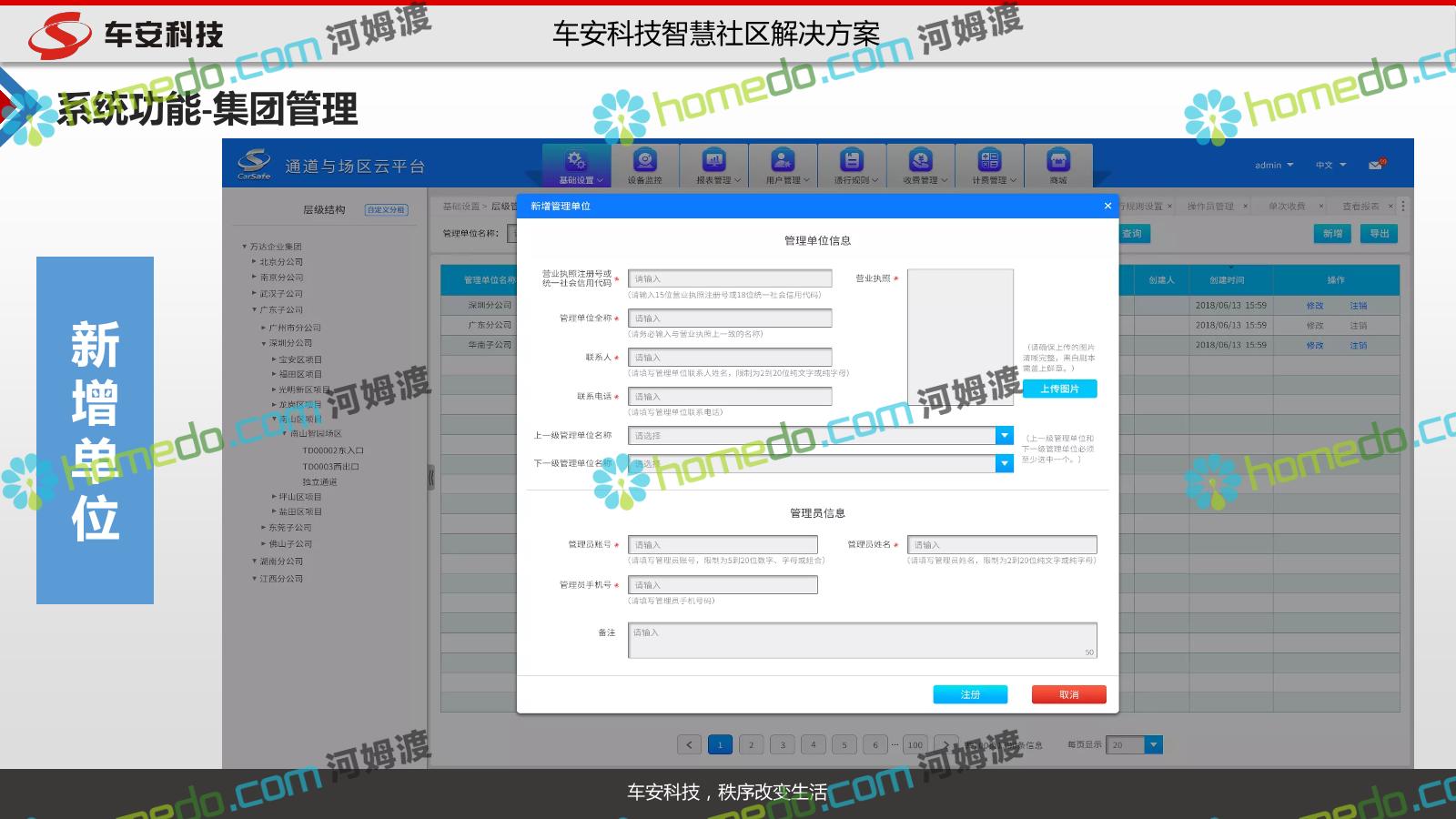Collapse 深圳分公司 tree node

pyautogui.click(x=264, y=343)
